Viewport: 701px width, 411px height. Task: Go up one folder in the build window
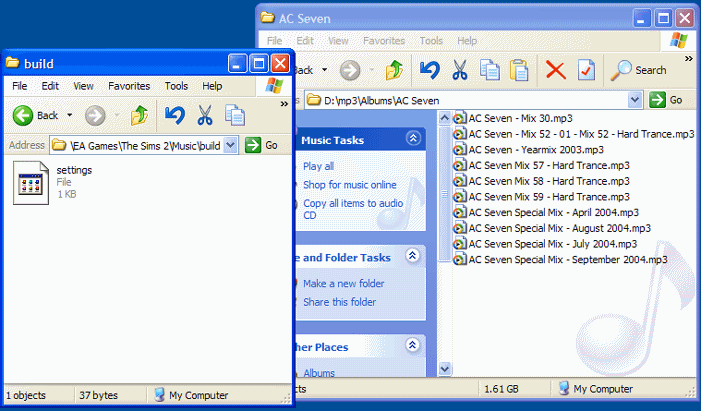[139, 115]
